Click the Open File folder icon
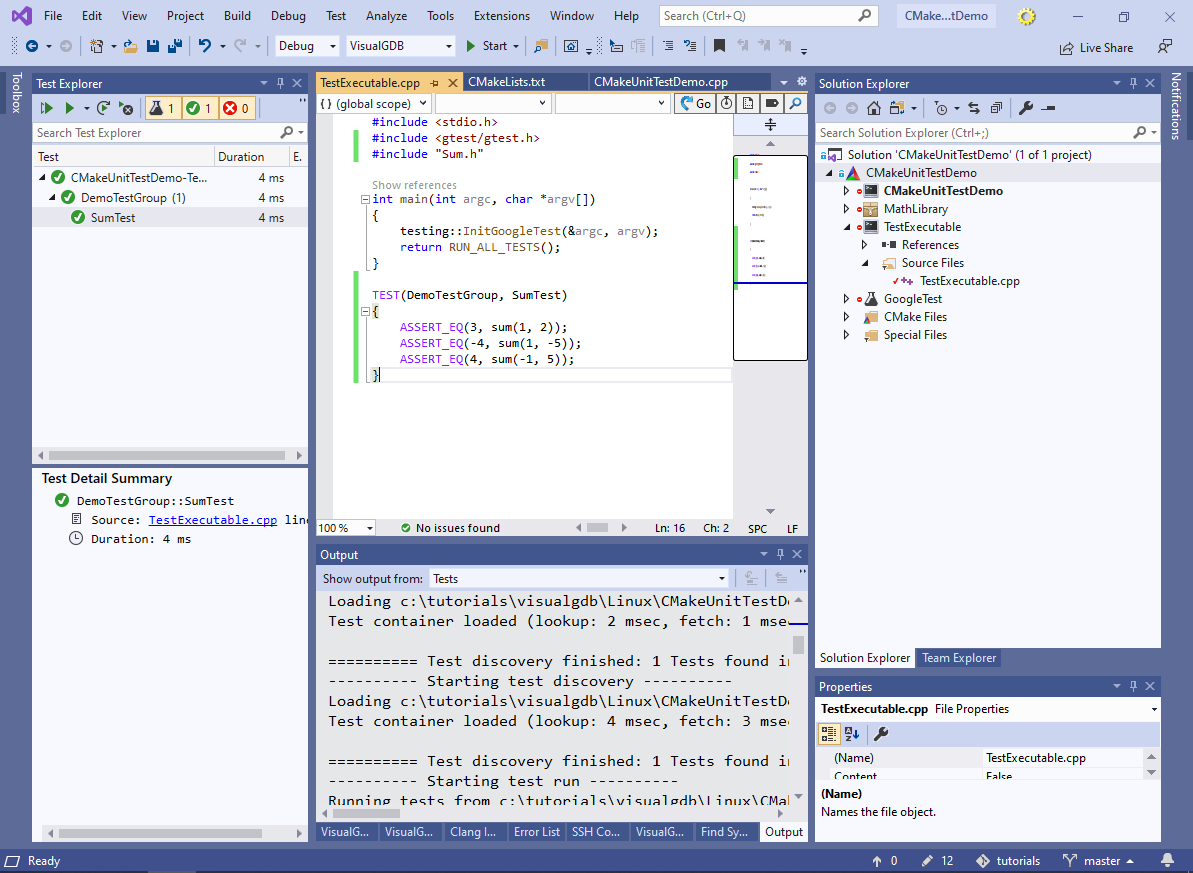This screenshot has height=873, width=1193. click(x=131, y=46)
